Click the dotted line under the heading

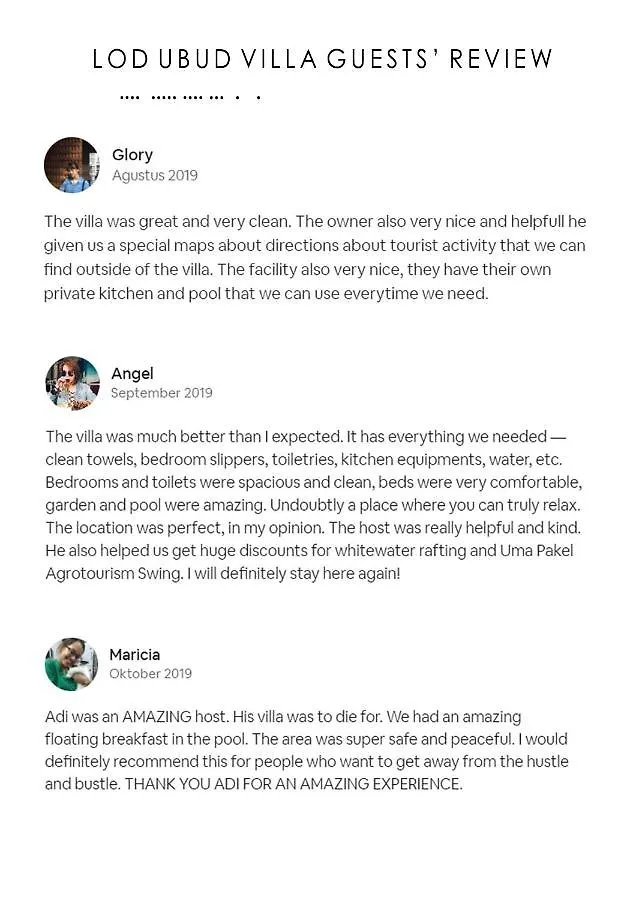[191, 98]
